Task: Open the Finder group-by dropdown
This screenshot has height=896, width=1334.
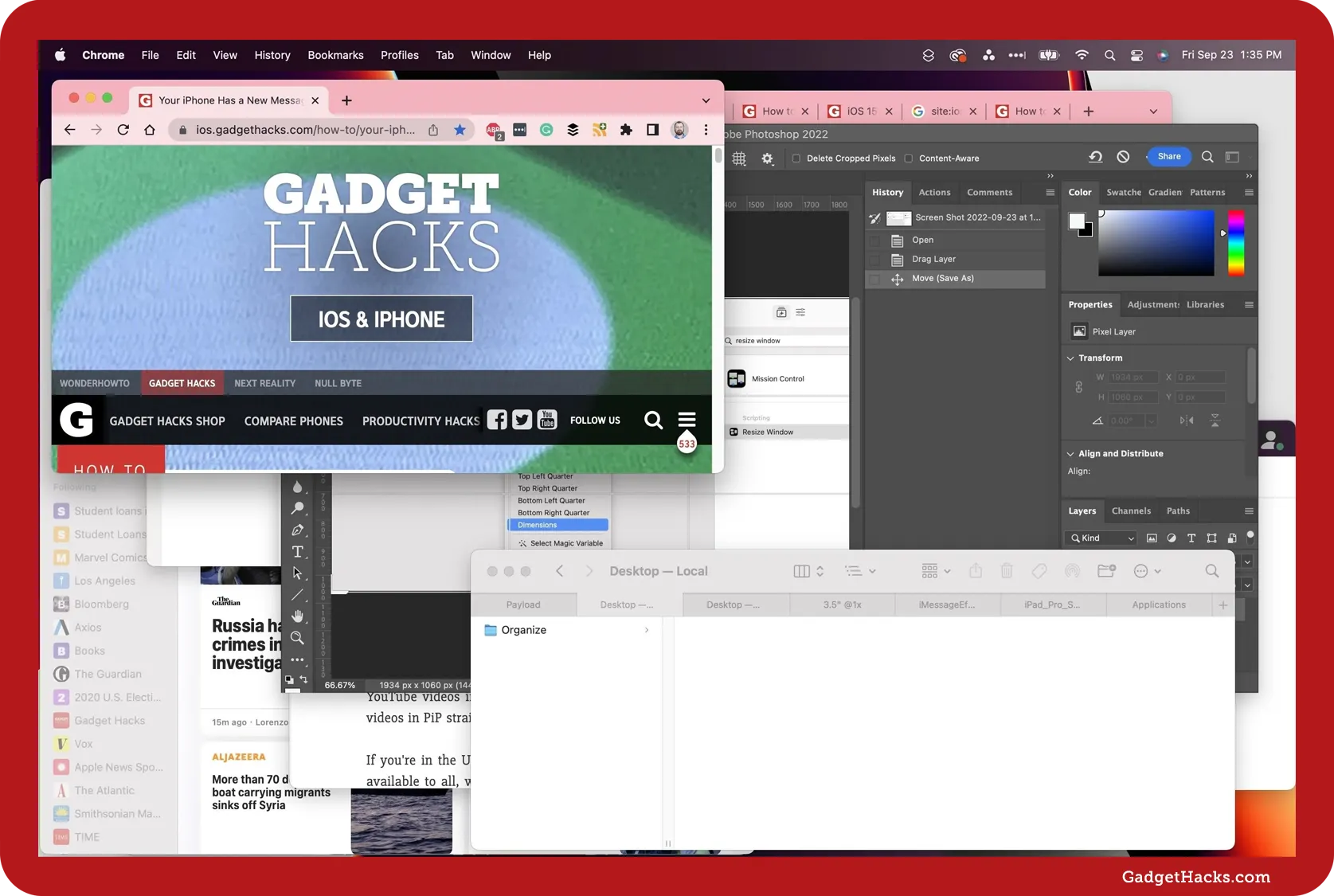Action: tap(936, 571)
